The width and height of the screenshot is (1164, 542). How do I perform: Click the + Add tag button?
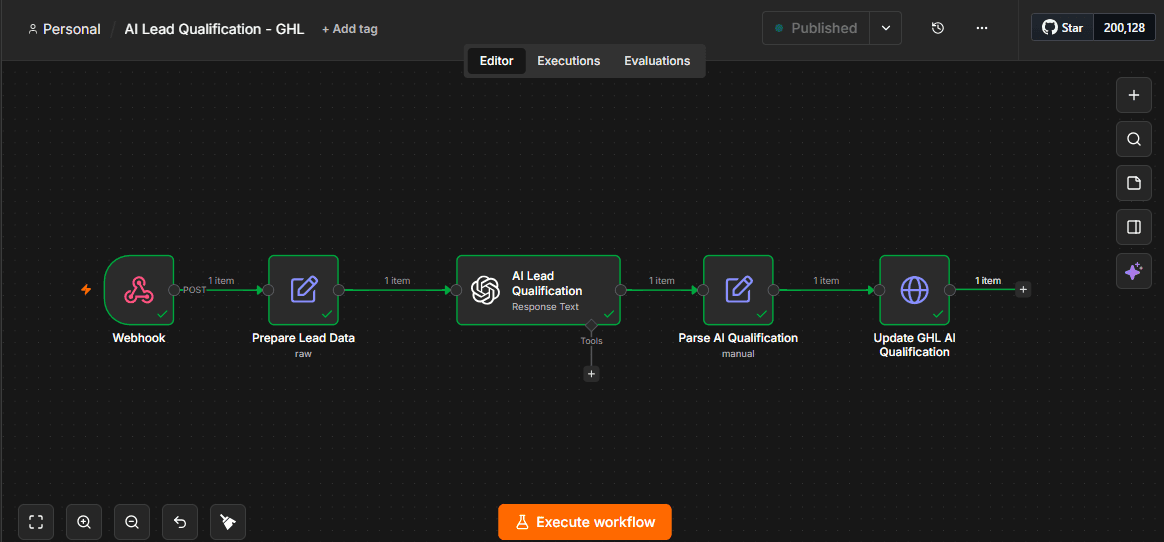click(350, 29)
